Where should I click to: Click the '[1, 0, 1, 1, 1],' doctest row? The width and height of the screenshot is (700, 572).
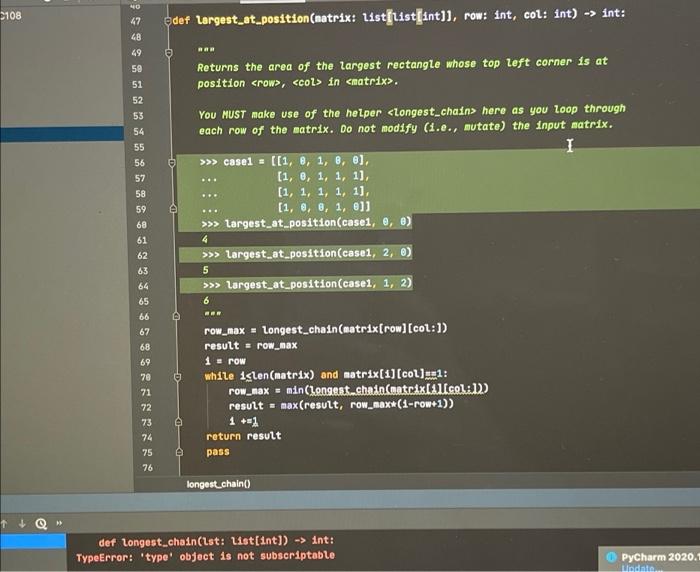pyautogui.click(x=324, y=176)
